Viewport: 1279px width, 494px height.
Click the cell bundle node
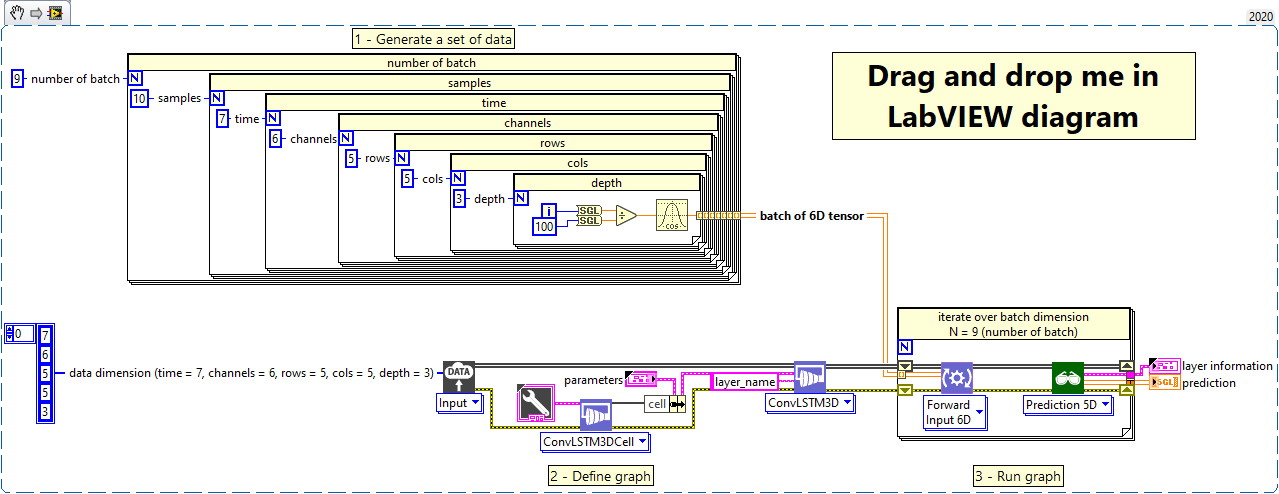[x=666, y=404]
